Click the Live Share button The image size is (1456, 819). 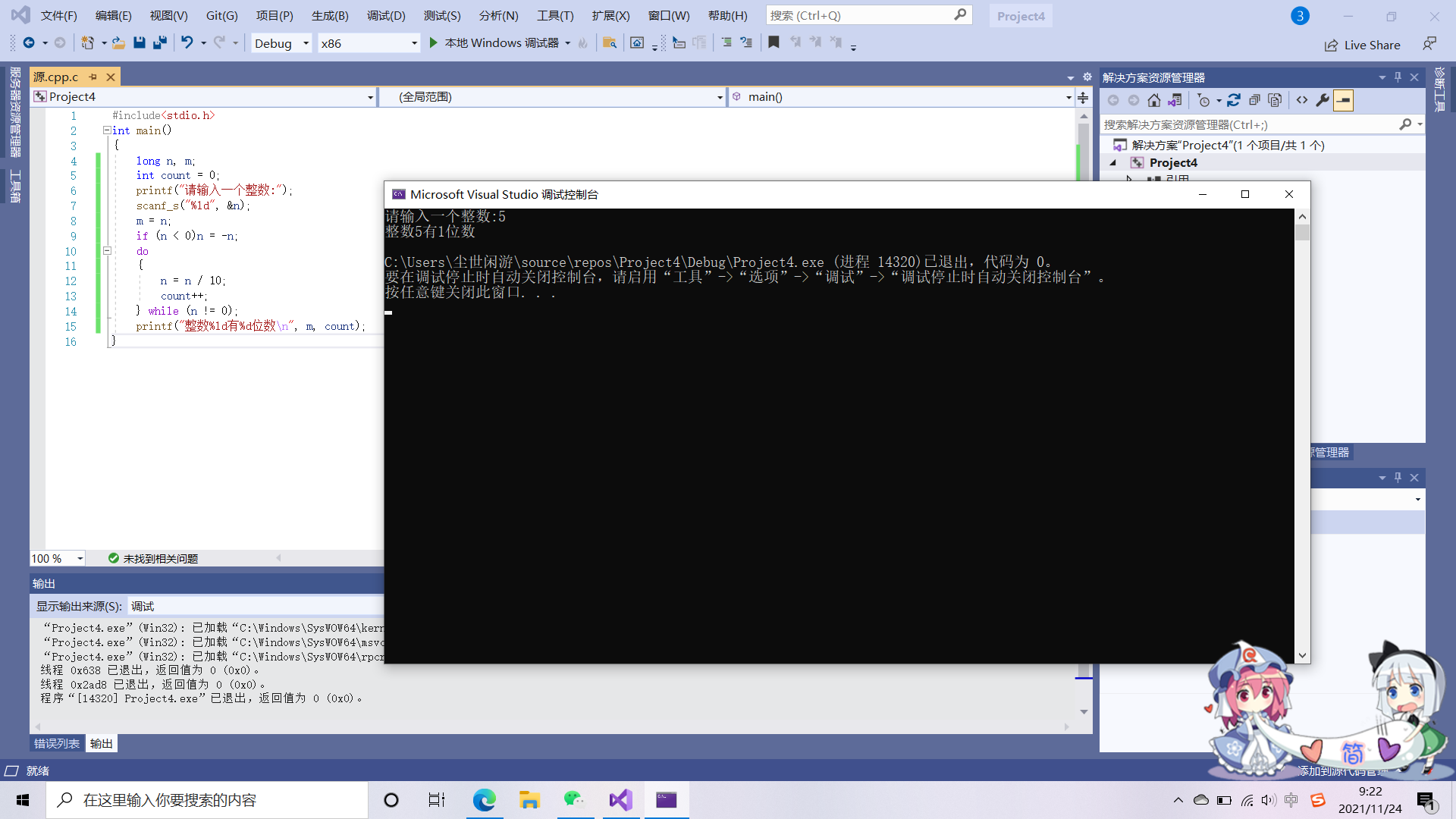tap(1363, 45)
